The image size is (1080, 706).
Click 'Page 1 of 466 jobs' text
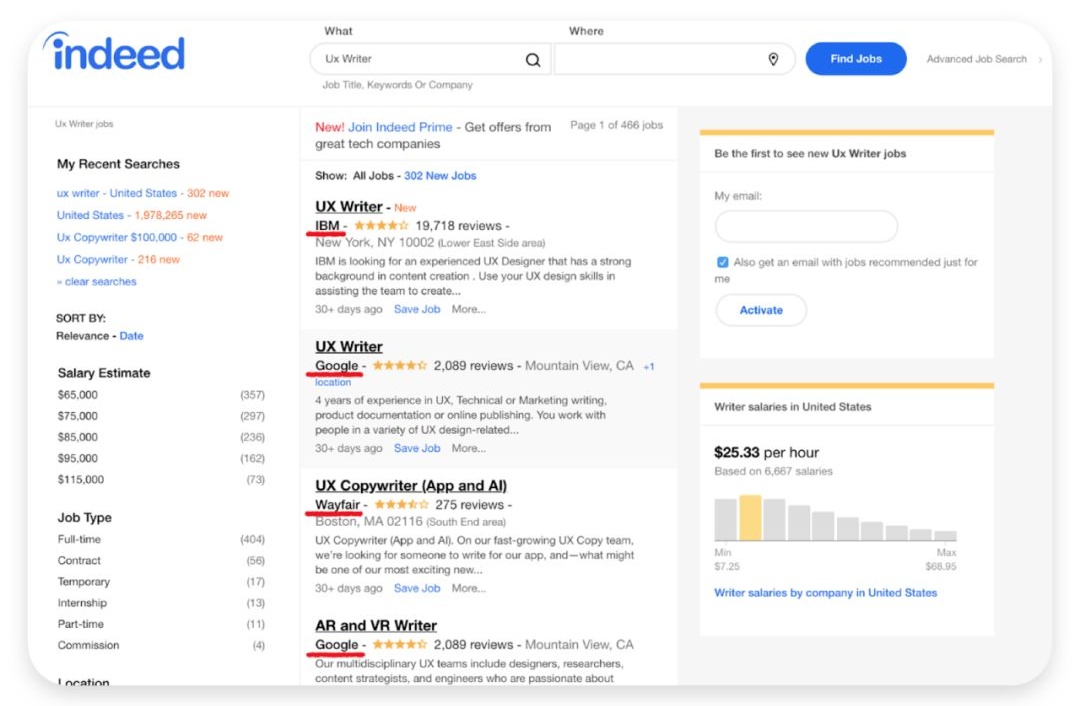616,125
